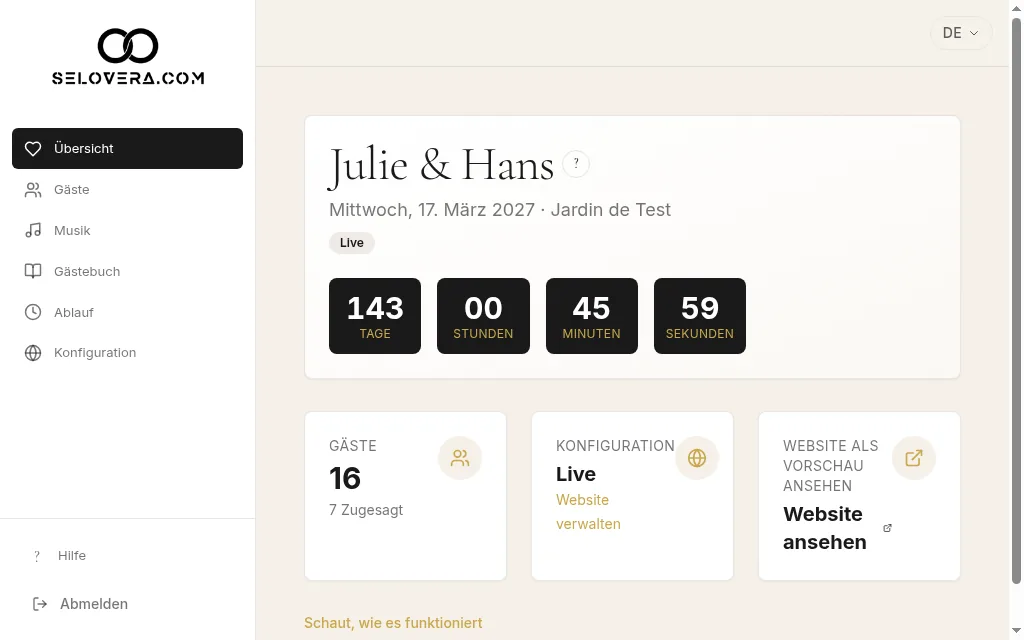Go to the Übersicht sidebar item
This screenshot has width=1024, height=640.
click(x=127, y=148)
